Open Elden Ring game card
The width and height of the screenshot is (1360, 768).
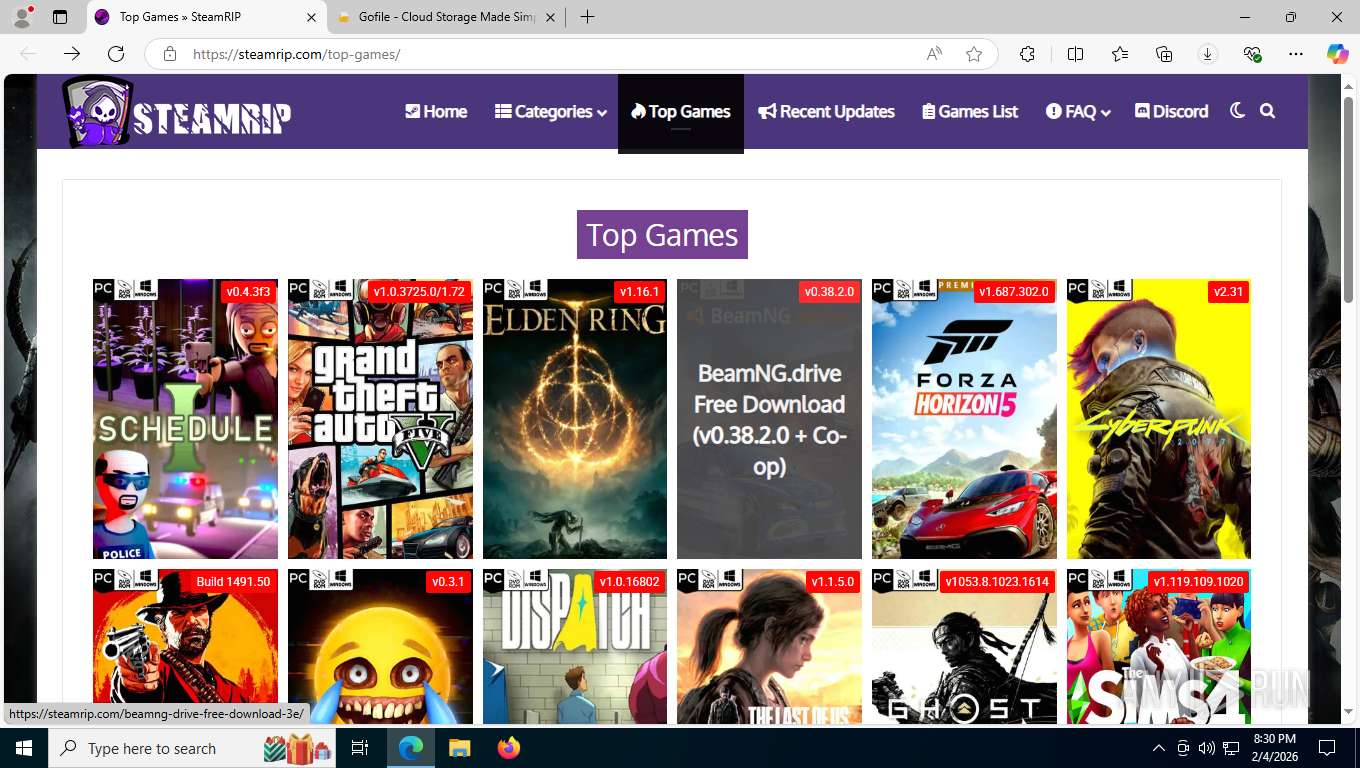[575, 419]
